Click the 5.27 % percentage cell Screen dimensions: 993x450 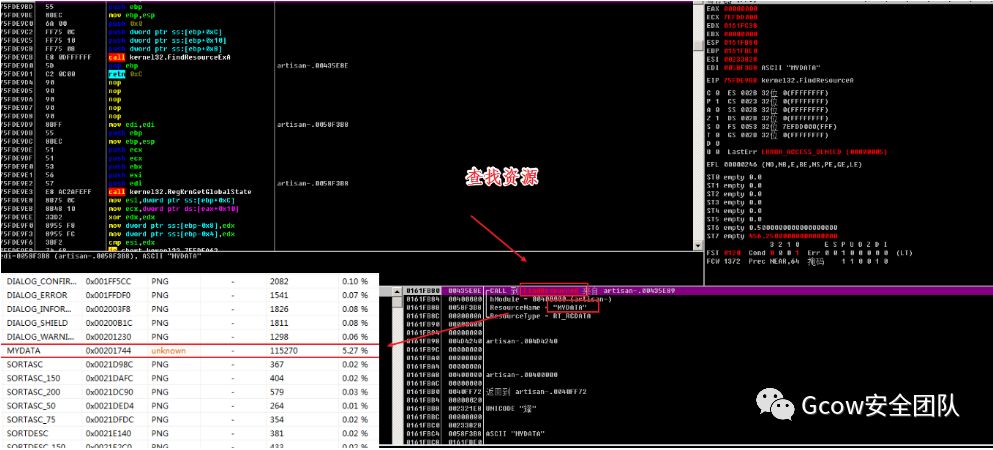[x=355, y=350]
